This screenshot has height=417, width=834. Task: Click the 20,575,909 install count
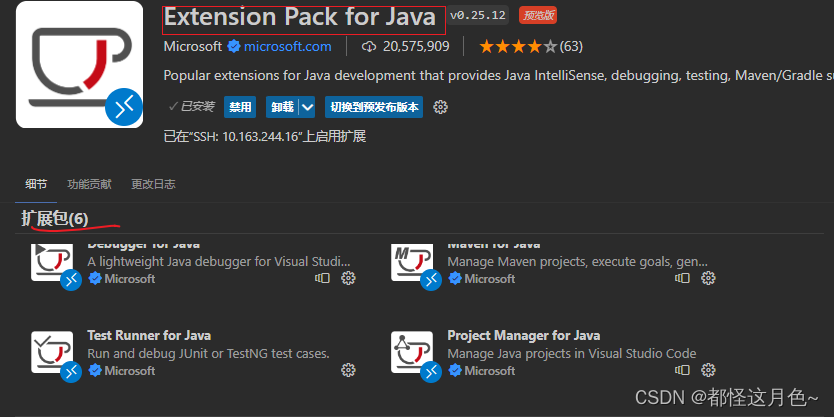pos(416,47)
